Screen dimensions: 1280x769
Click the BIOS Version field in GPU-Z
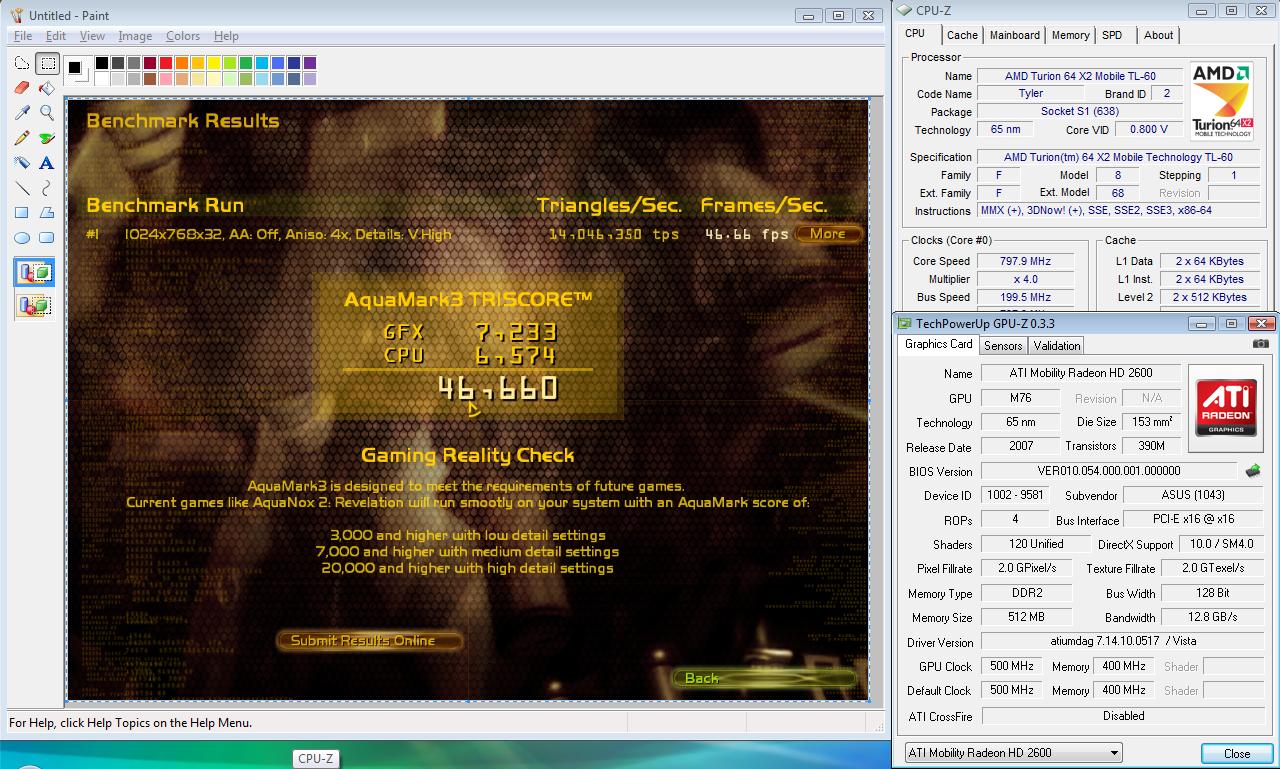(x=1109, y=471)
